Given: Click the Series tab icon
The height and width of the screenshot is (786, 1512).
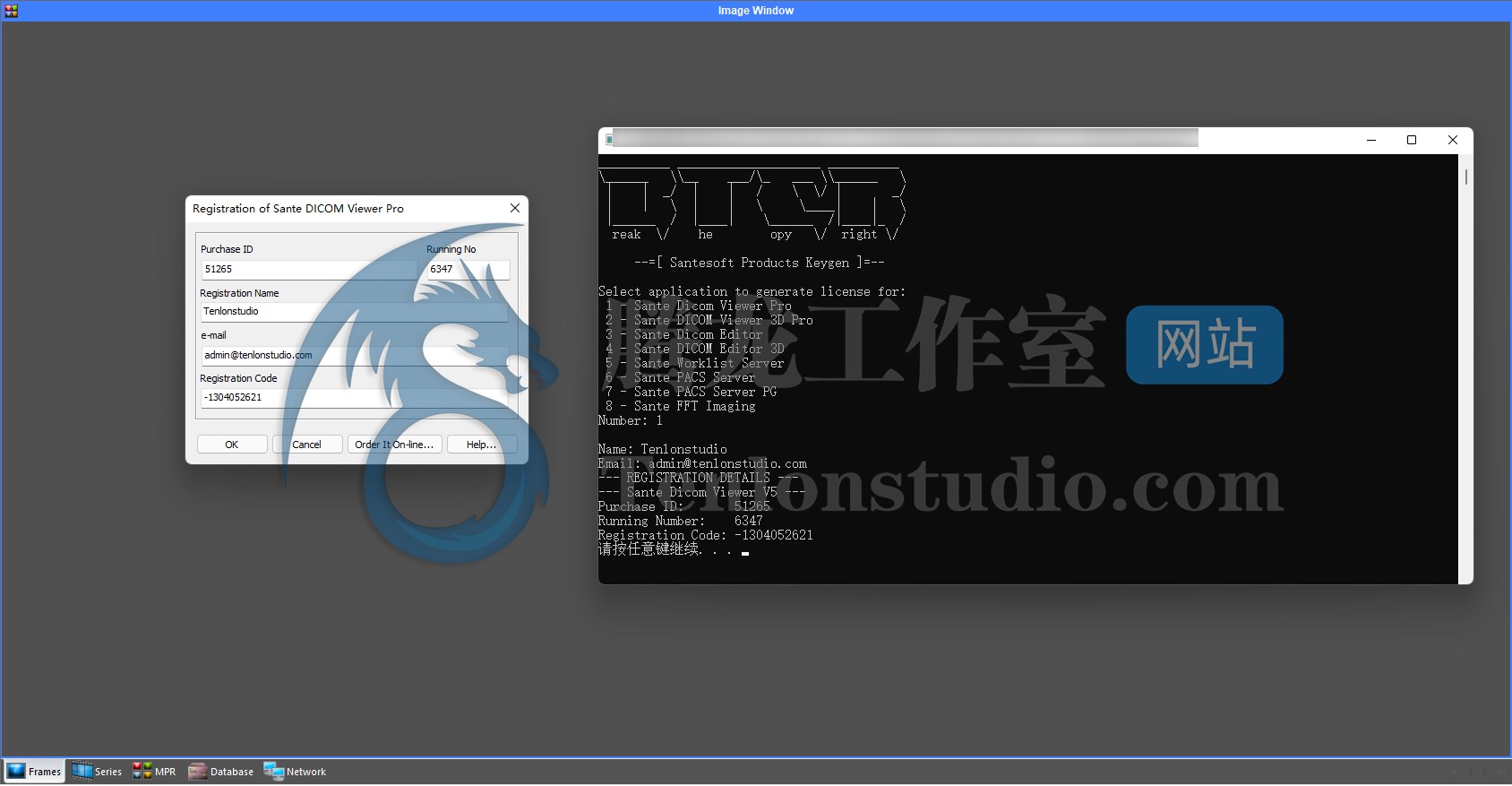Looking at the screenshot, I should 82,771.
